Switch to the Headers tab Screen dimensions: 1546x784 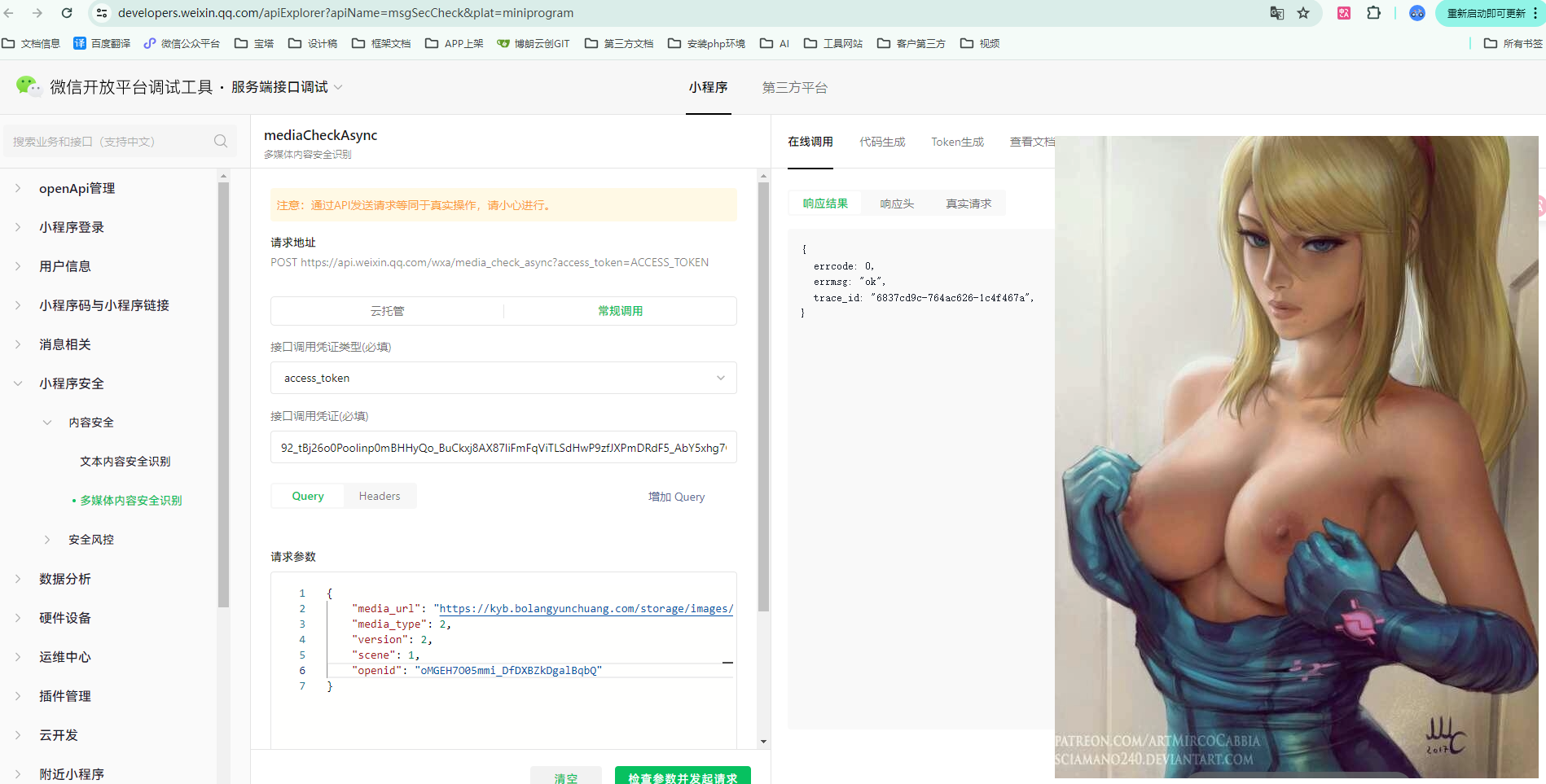pyautogui.click(x=380, y=496)
